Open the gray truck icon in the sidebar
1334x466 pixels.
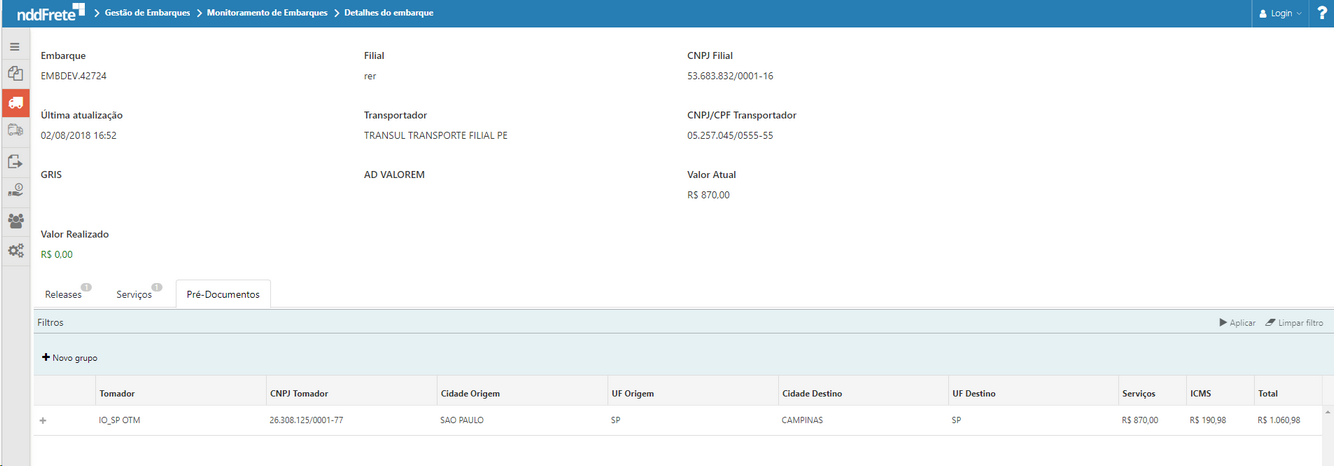point(15,131)
